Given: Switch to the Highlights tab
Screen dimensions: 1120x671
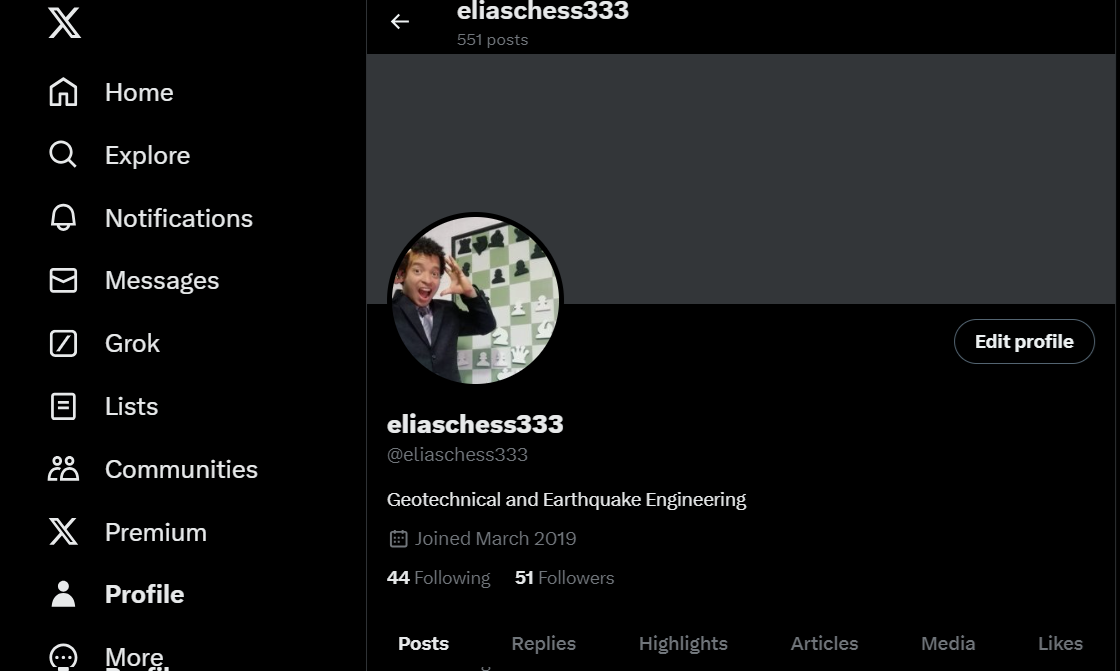Looking at the screenshot, I should pyautogui.click(x=683, y=643).
